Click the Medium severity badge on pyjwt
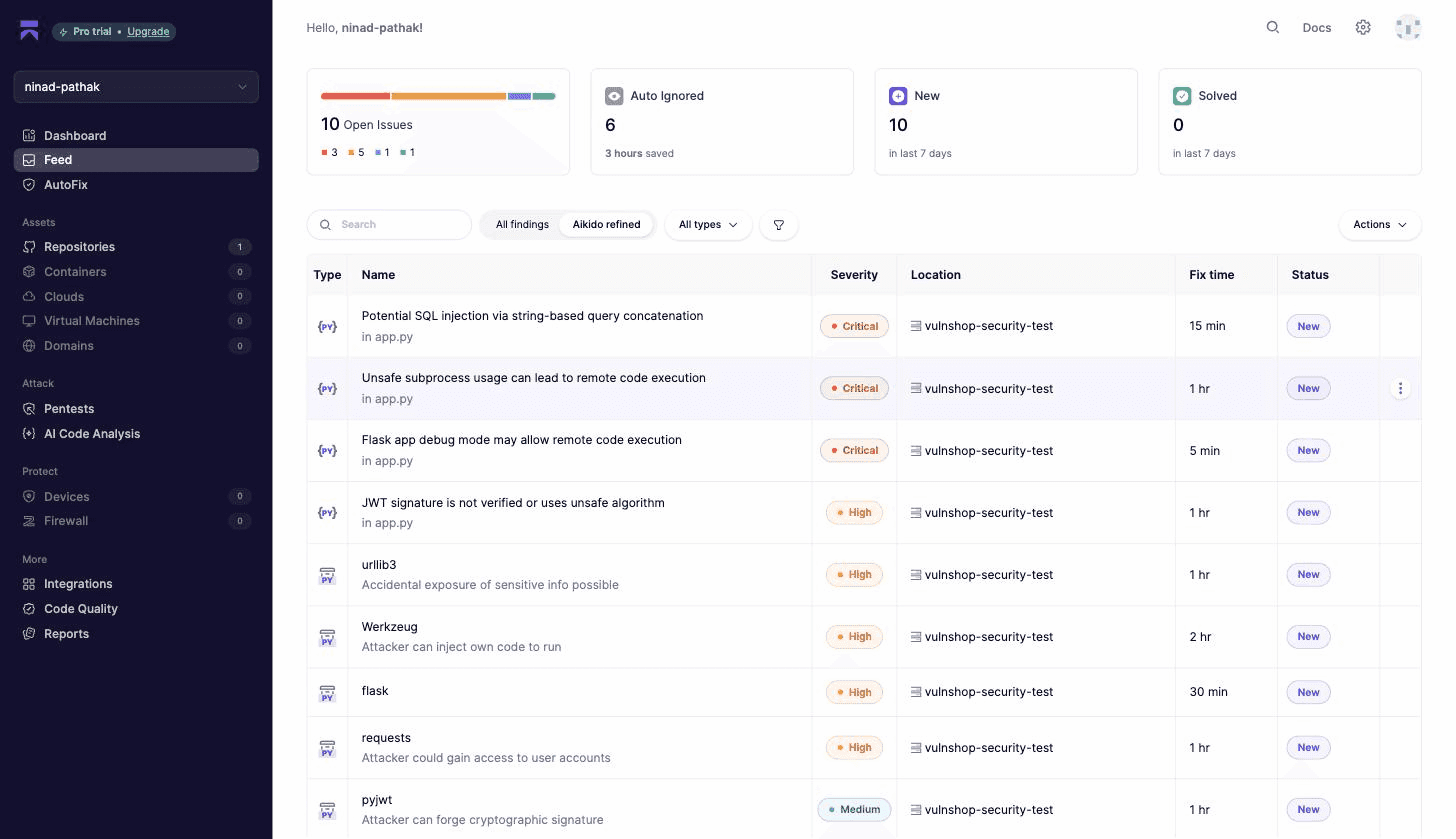The height and width of the screenshot is (839, 1456). tap(854, 810)
